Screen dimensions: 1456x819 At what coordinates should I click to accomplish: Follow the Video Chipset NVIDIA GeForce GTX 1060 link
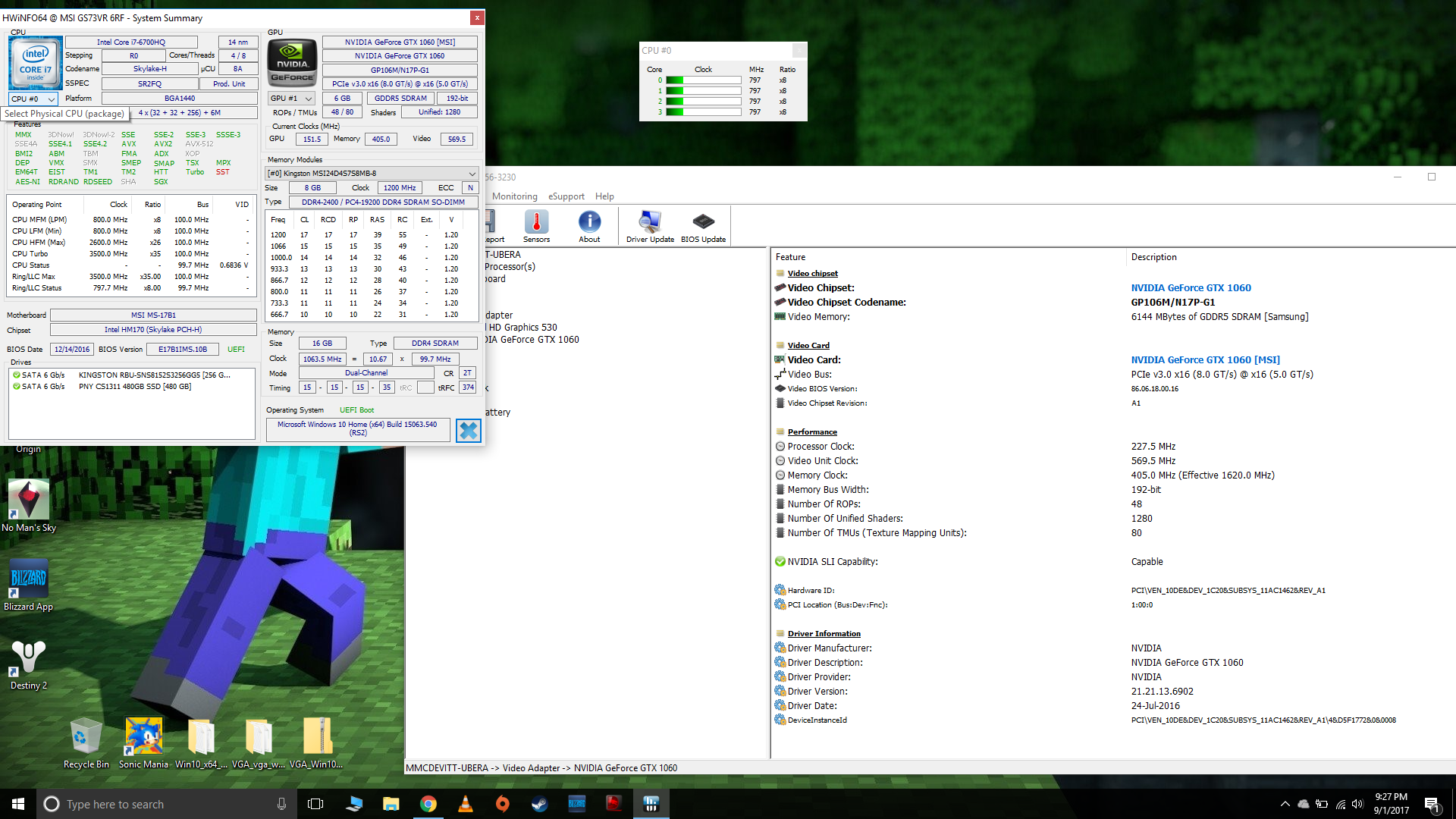[x=1191, y=287]
